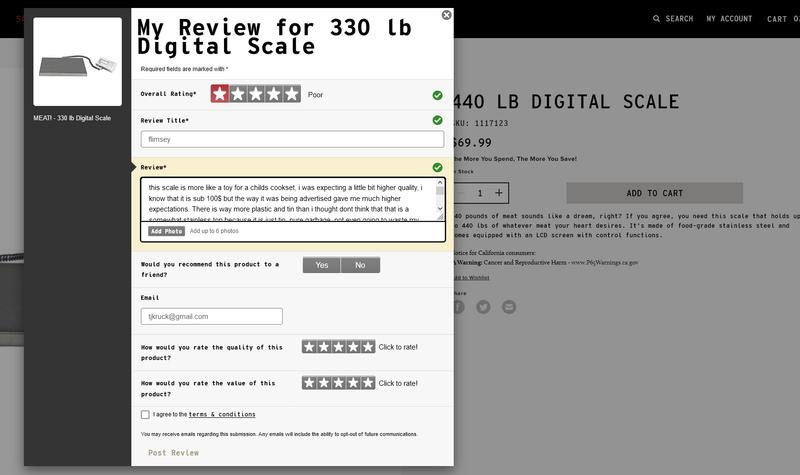The width and height of the screenshot is (800, 475).
Task: Choose No for recommend to a friend
Action: click(360, 265)
